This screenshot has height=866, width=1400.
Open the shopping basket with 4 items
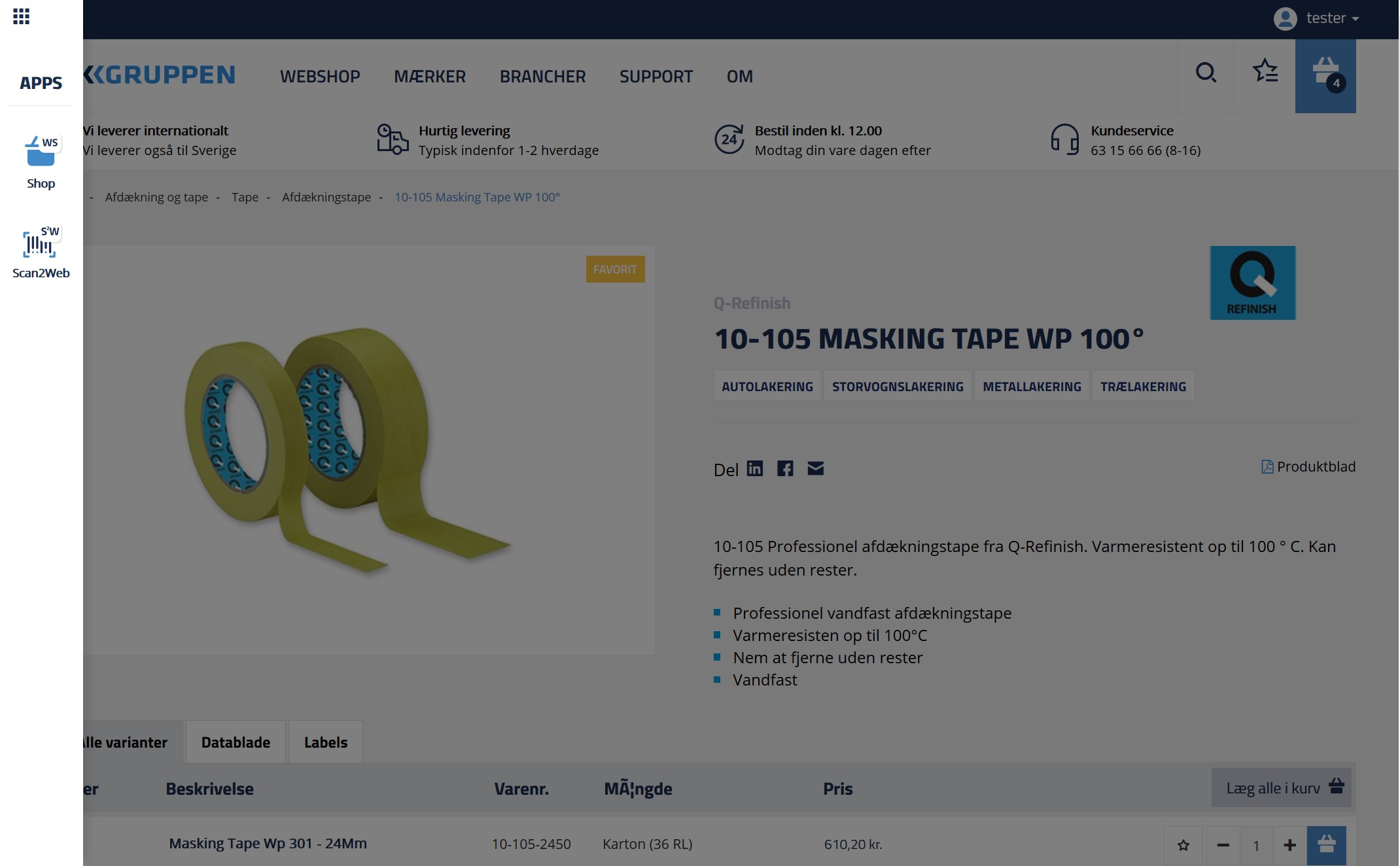(x=1325, y=76)
